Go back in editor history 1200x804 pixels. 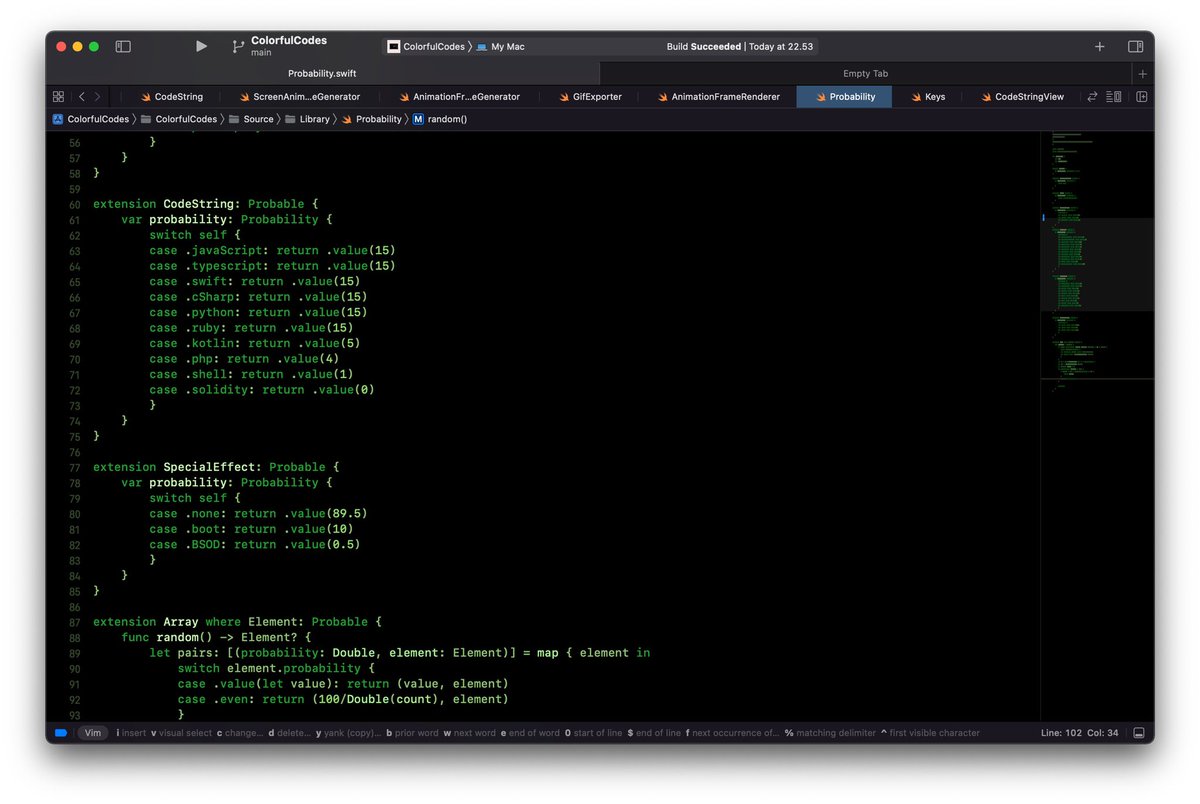point(82,97)
